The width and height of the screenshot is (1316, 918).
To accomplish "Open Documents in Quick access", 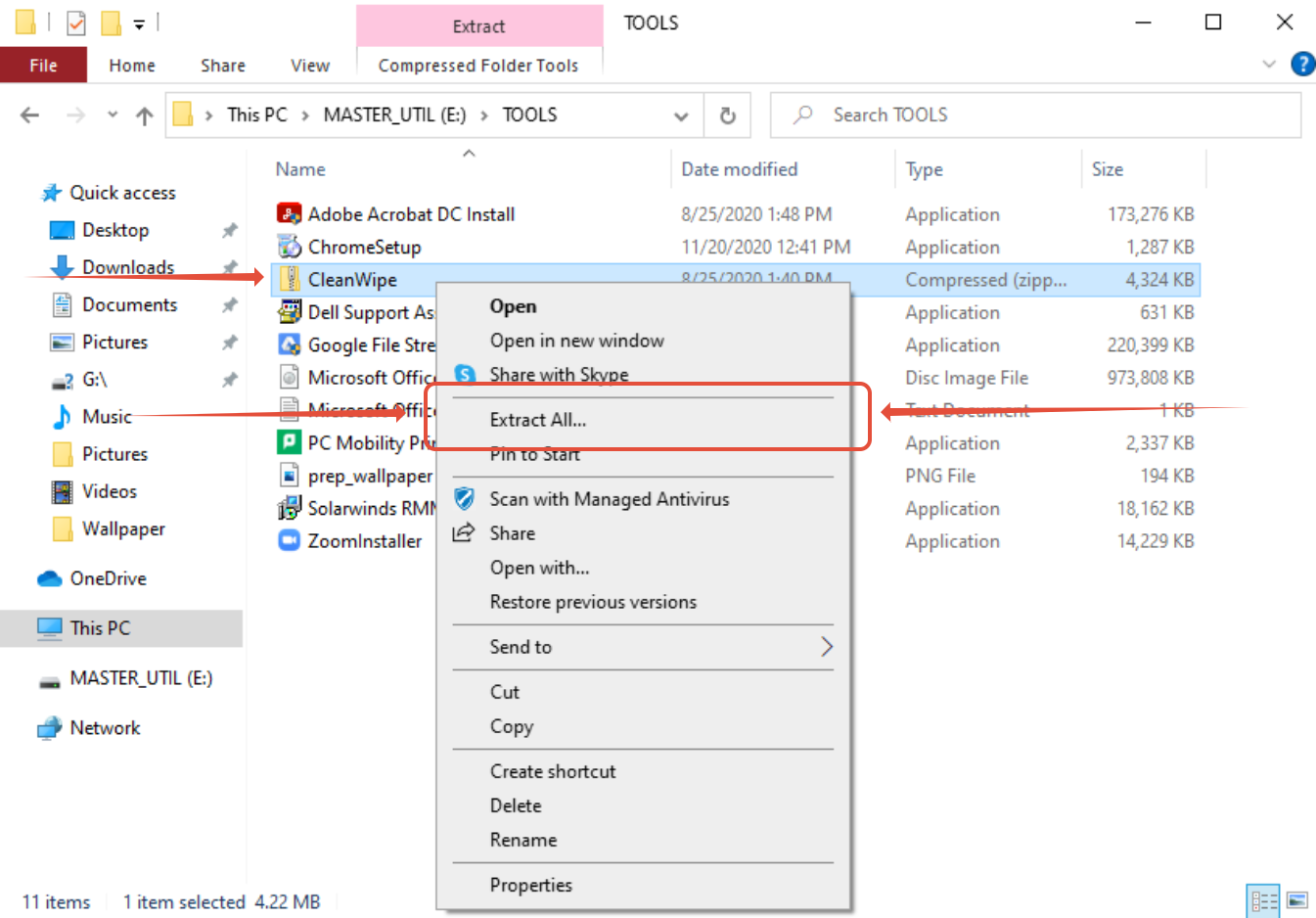I will (x=113, y=304).
